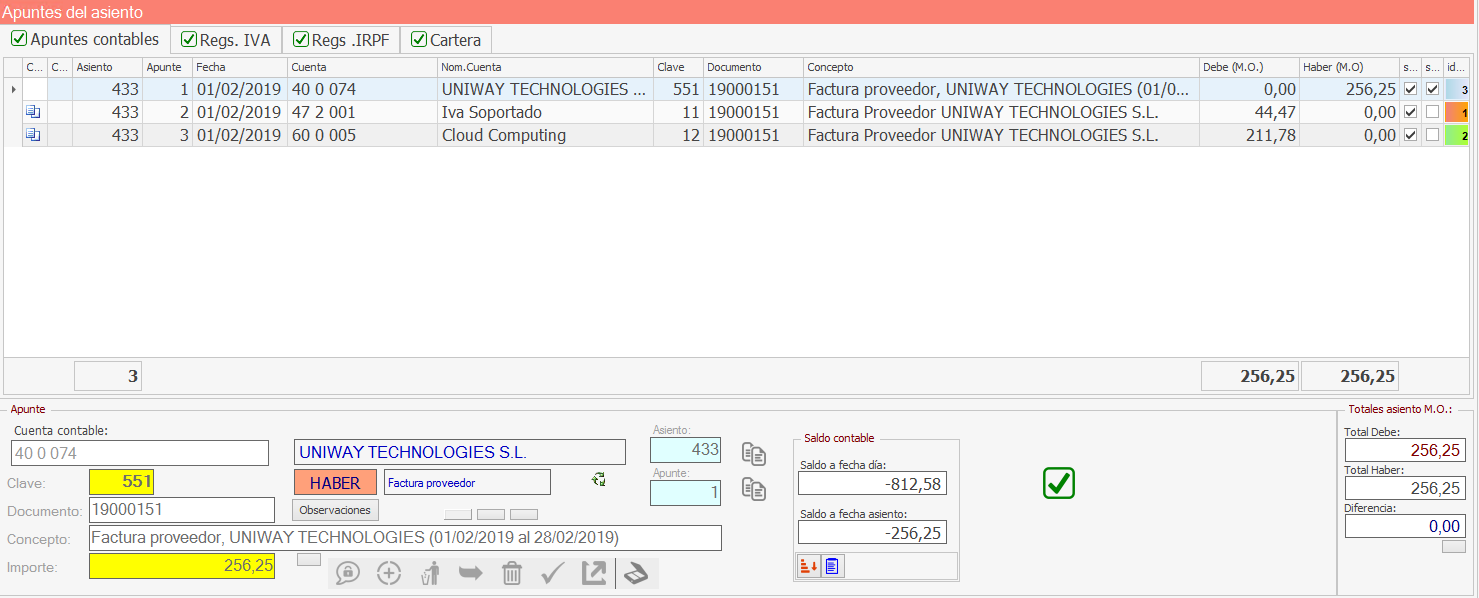Uncheck the last checkbox in the 40 0 074 row
1479x598 pixels.
point(1432,89)
